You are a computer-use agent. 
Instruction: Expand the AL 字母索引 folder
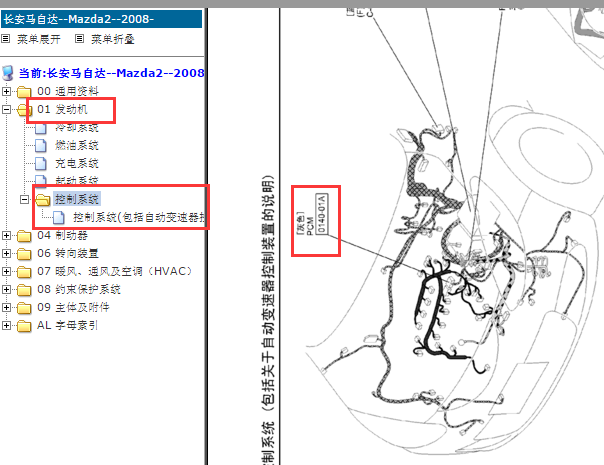click(6, 326)
